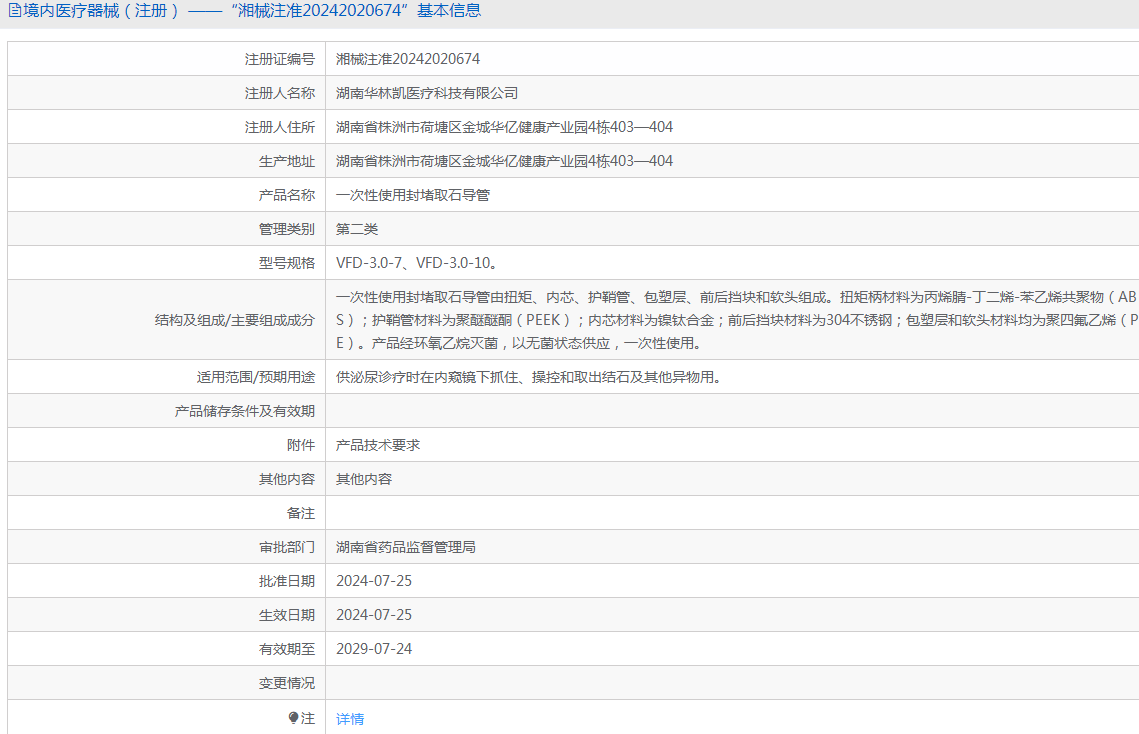Open the 详情 link
The height and width of the screenshot is (734, 1139).
350,719
